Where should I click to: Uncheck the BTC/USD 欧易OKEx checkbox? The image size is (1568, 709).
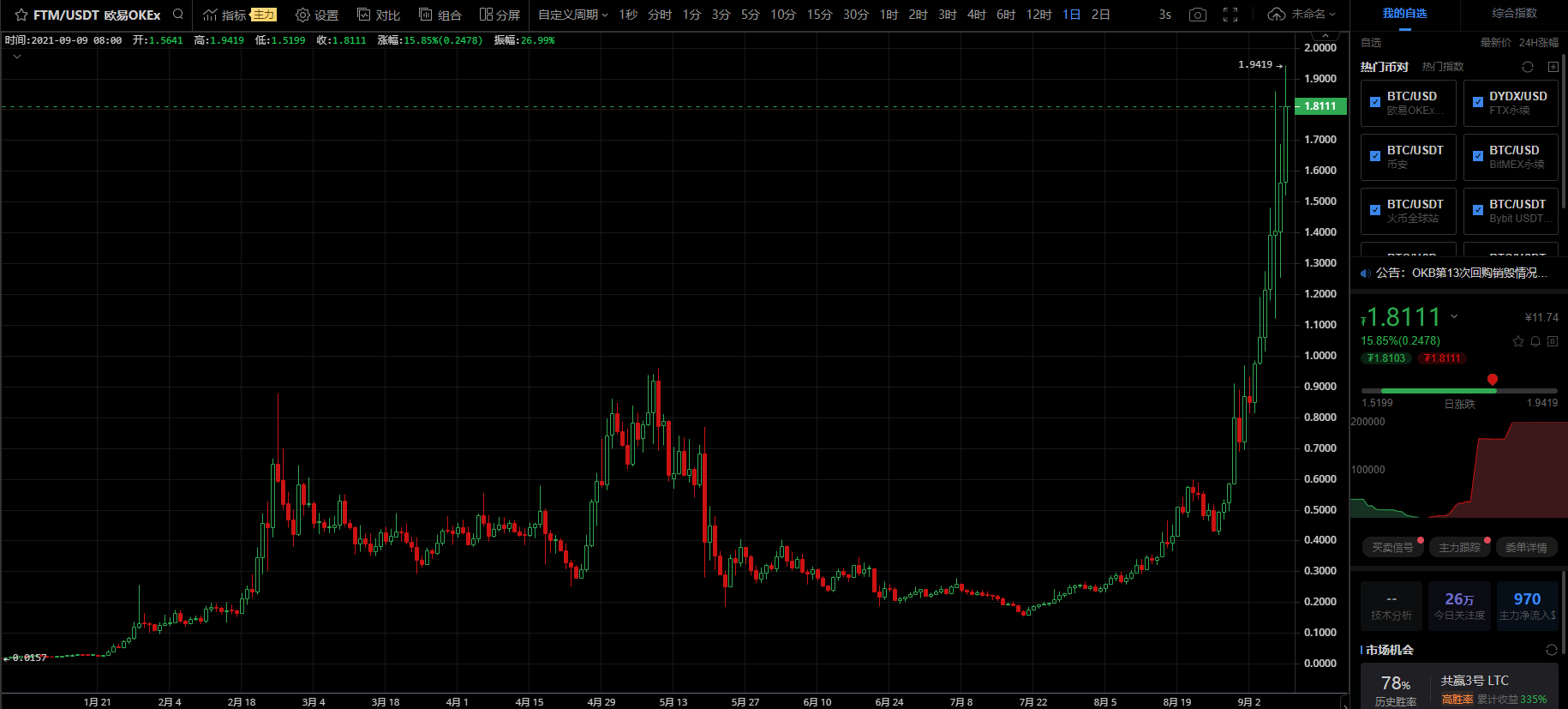1375,102
